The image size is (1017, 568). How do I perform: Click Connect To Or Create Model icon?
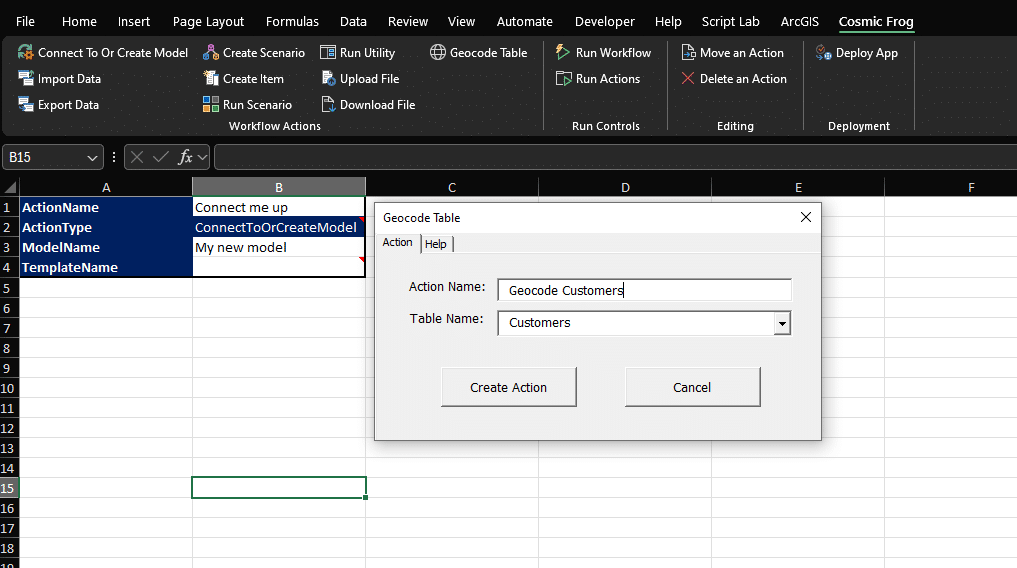click(25, 53)
